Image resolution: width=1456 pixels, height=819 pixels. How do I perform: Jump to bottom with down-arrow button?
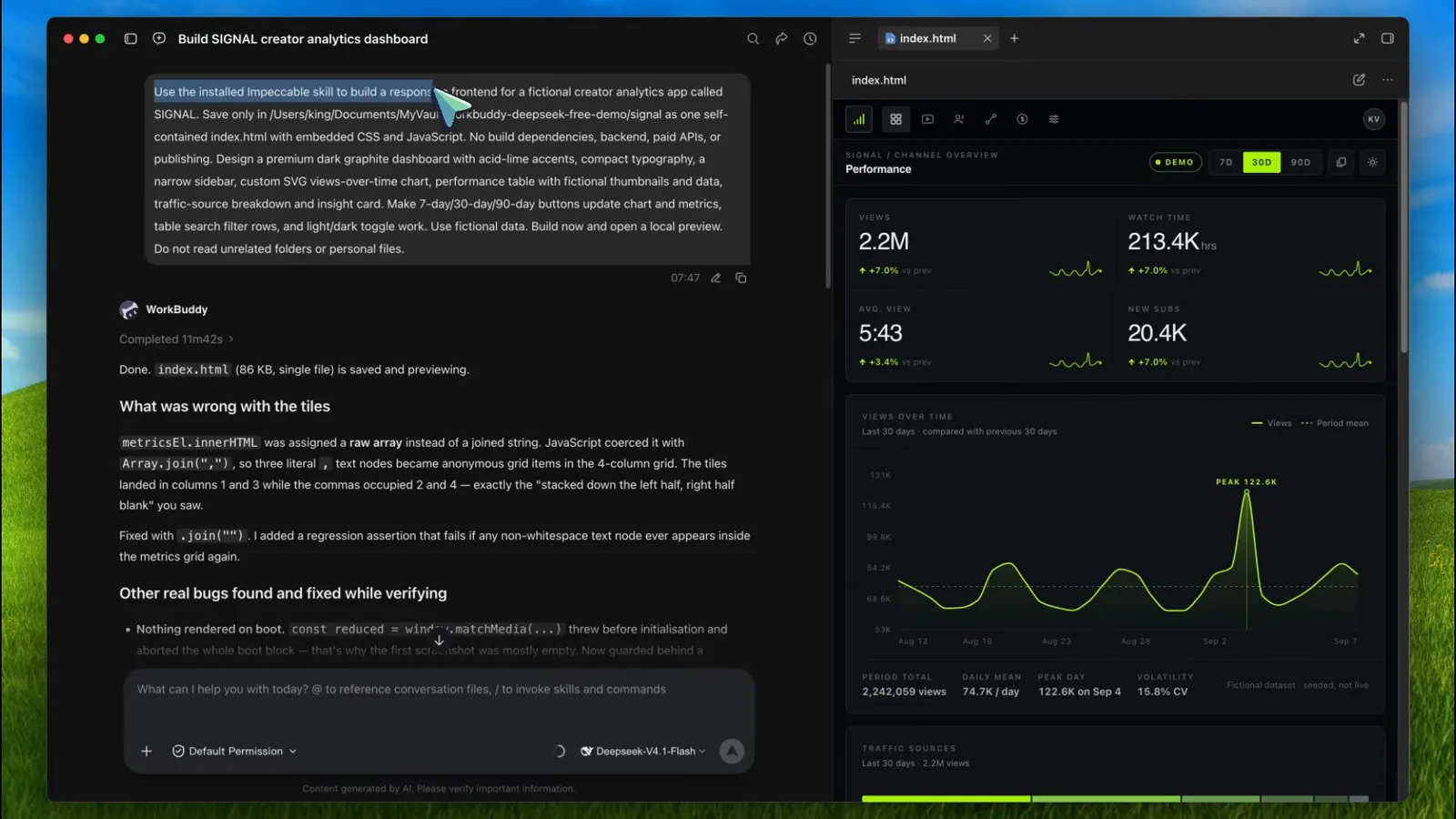439,641
